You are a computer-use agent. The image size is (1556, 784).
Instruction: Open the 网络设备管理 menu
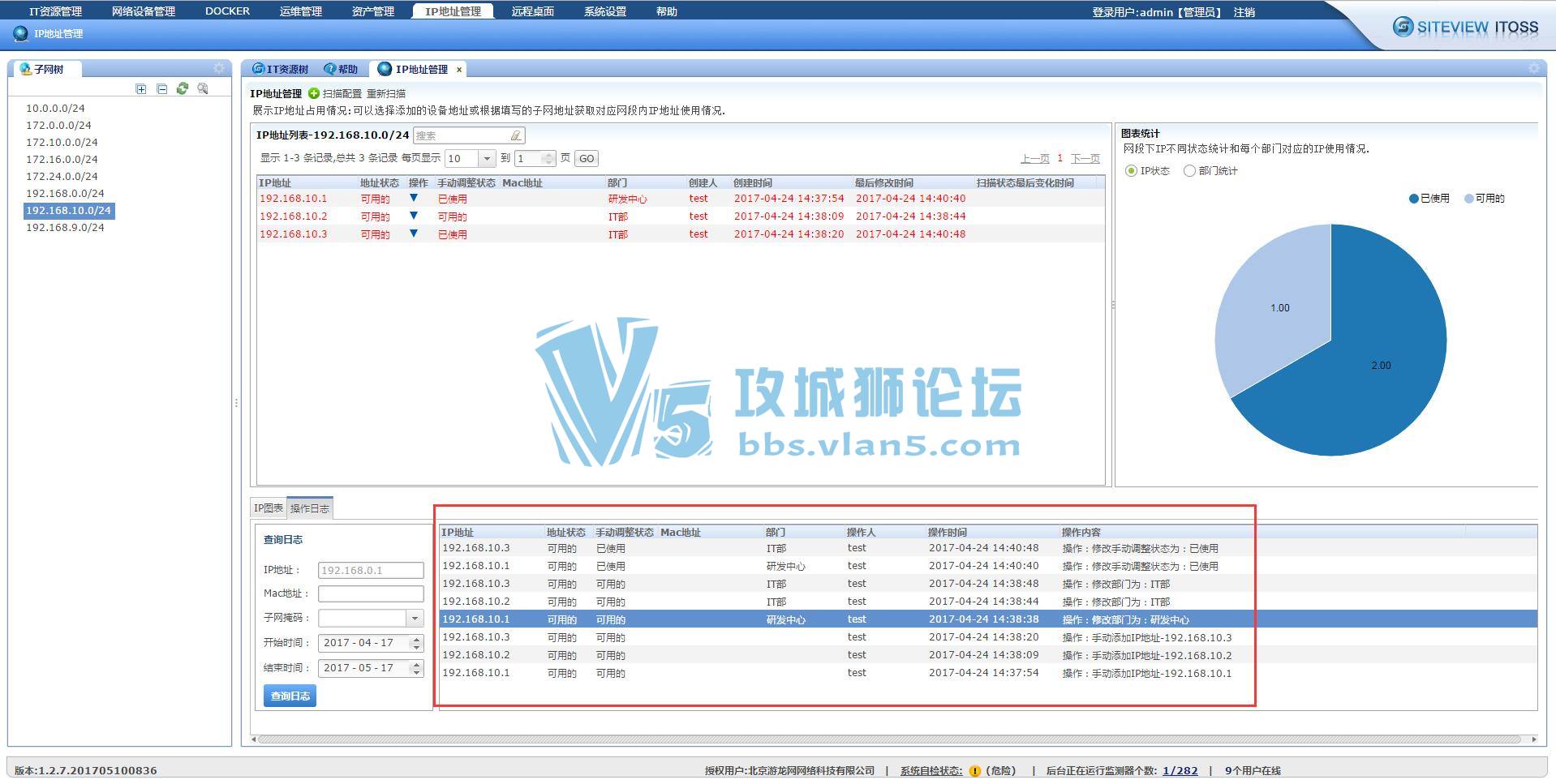tap(144, 11)
